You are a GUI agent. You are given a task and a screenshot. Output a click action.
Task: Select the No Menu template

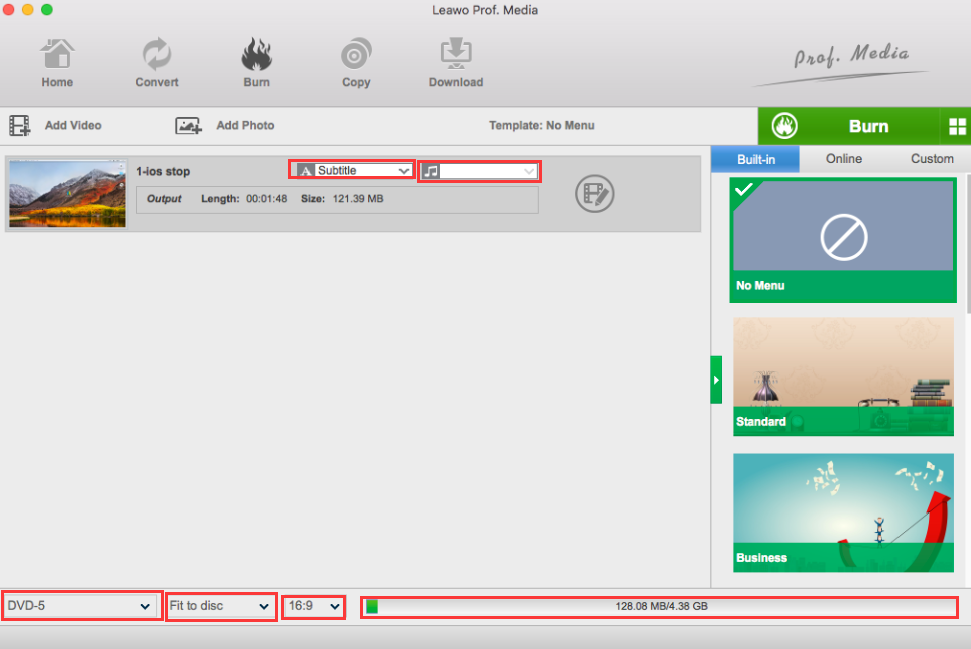tap(843, 240)
